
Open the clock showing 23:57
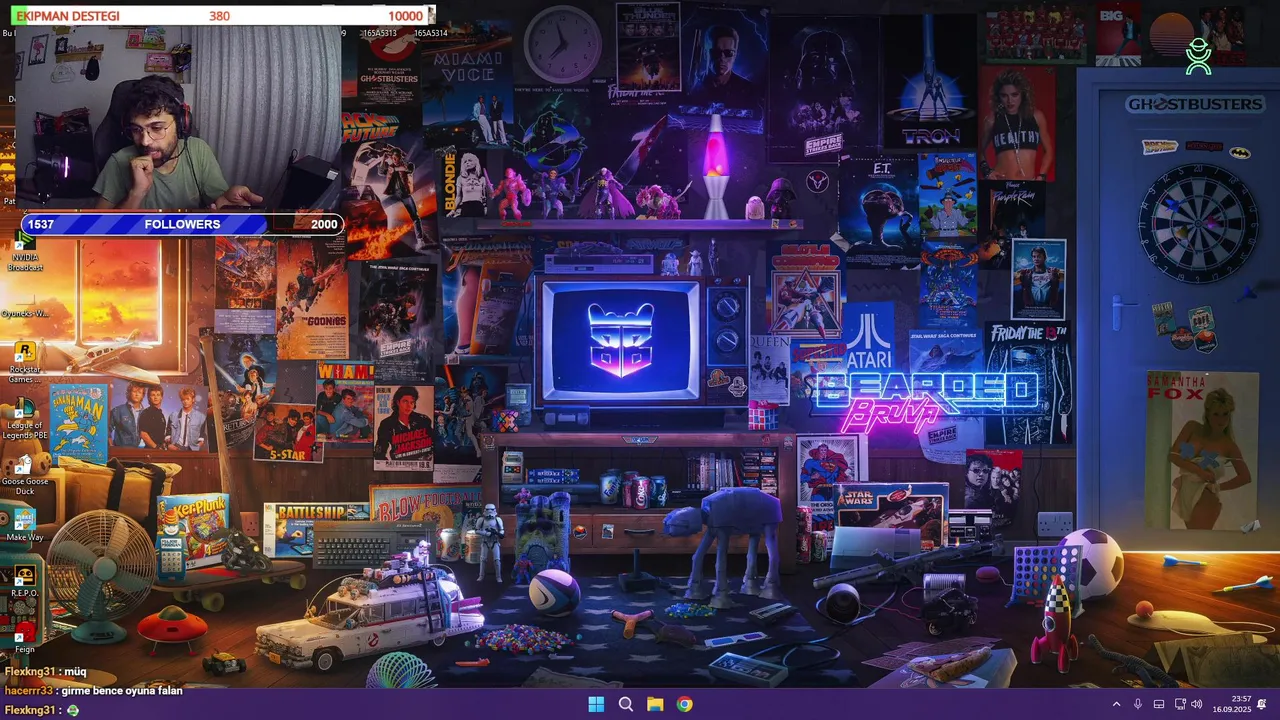pos(1232,704)
